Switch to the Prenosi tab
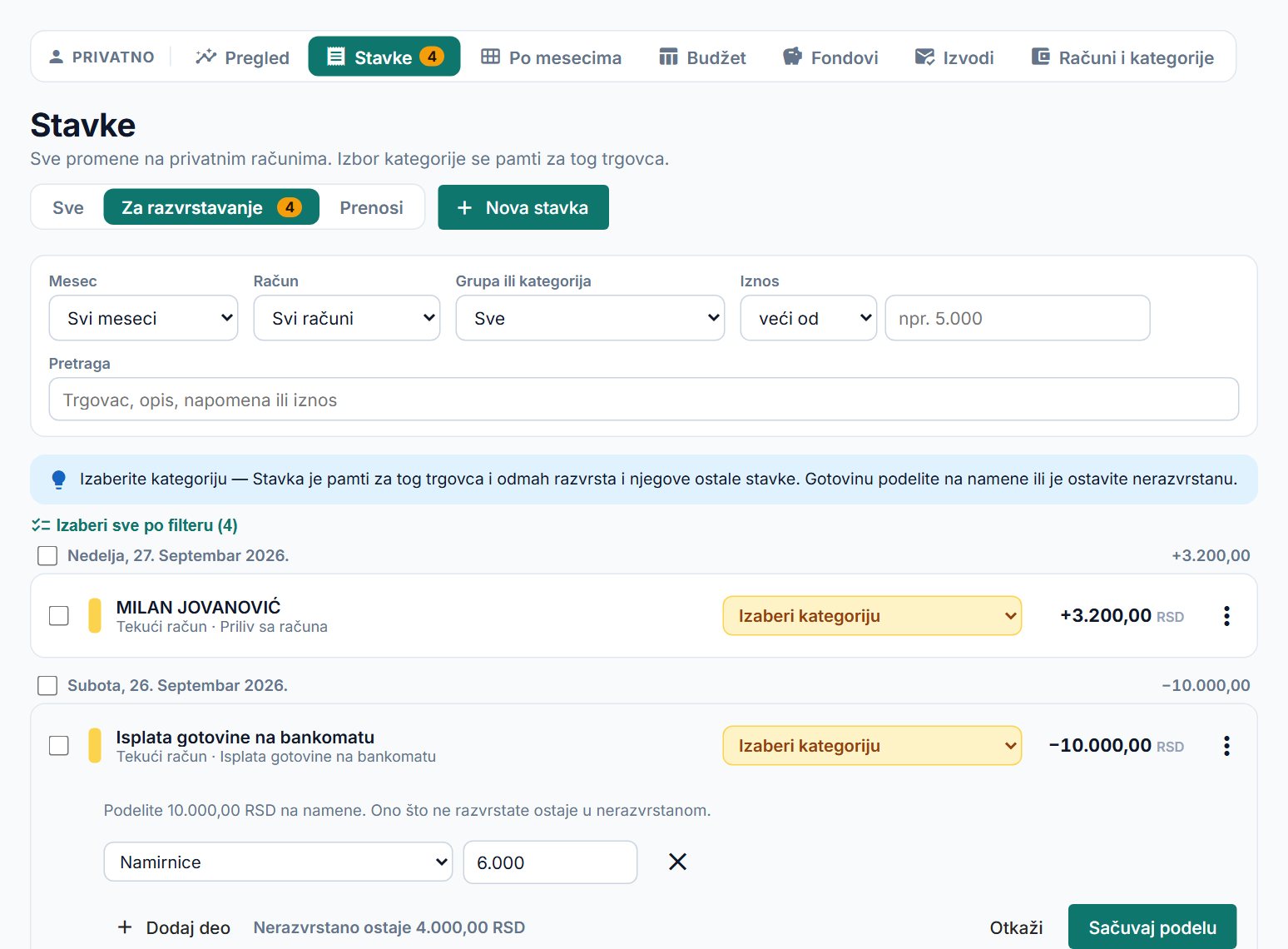Image resolution: width=1288 pixels, height=949 pixels. 371,207
